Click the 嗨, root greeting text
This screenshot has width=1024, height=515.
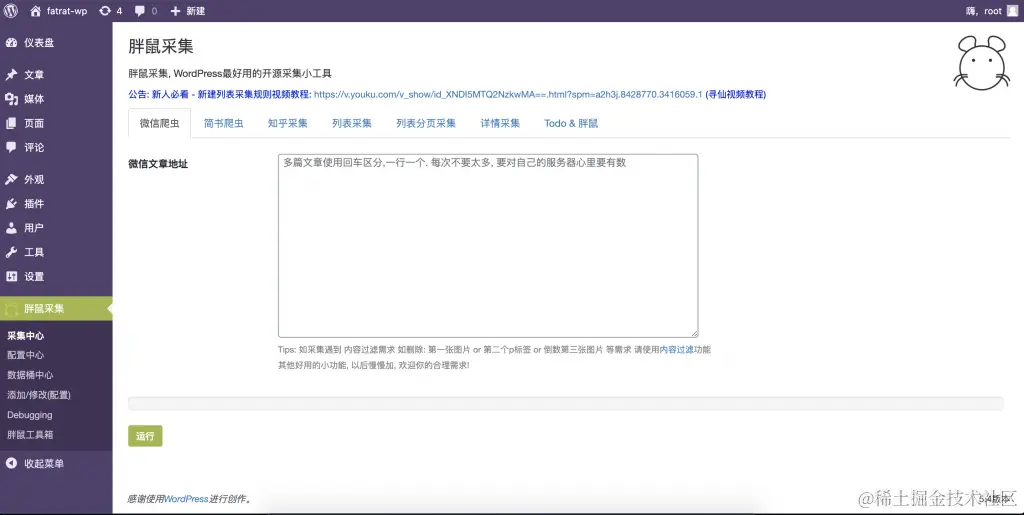(x=984, y=11)
